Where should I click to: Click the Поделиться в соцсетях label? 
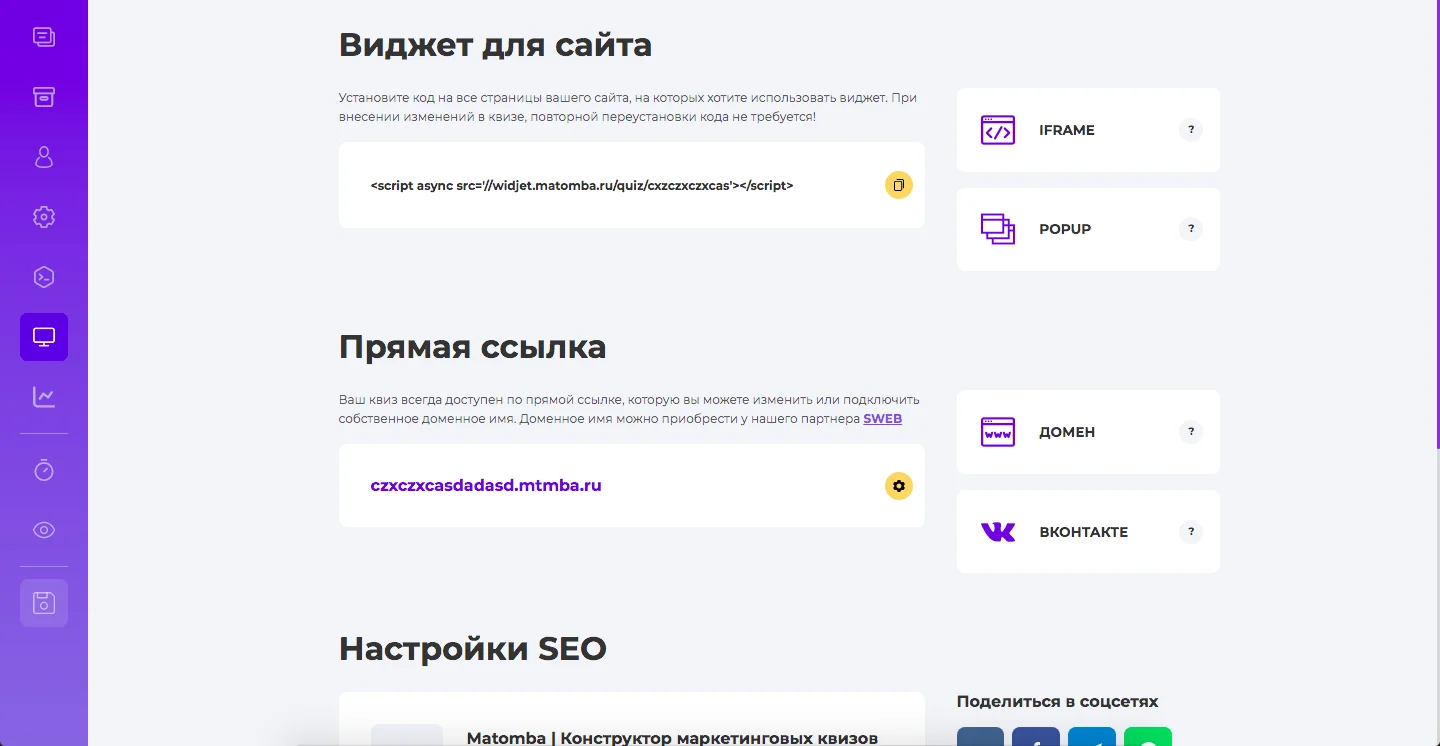1057,702
